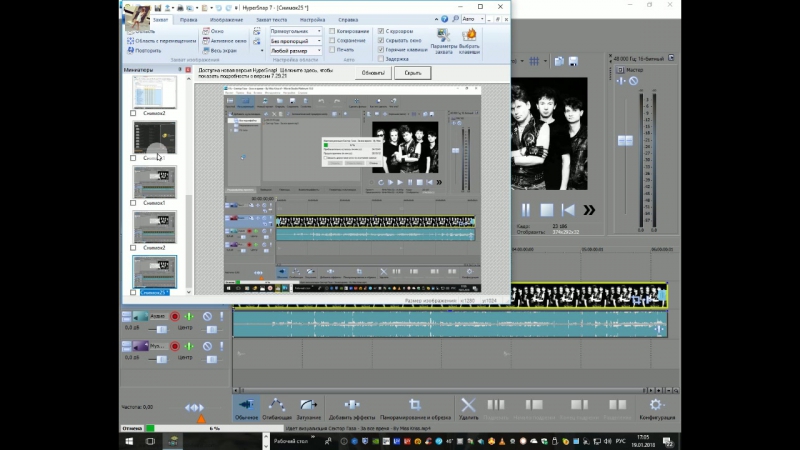Select the Огибающая envelope tool
The image size is (800, 450).
click(x=277, y=405)
